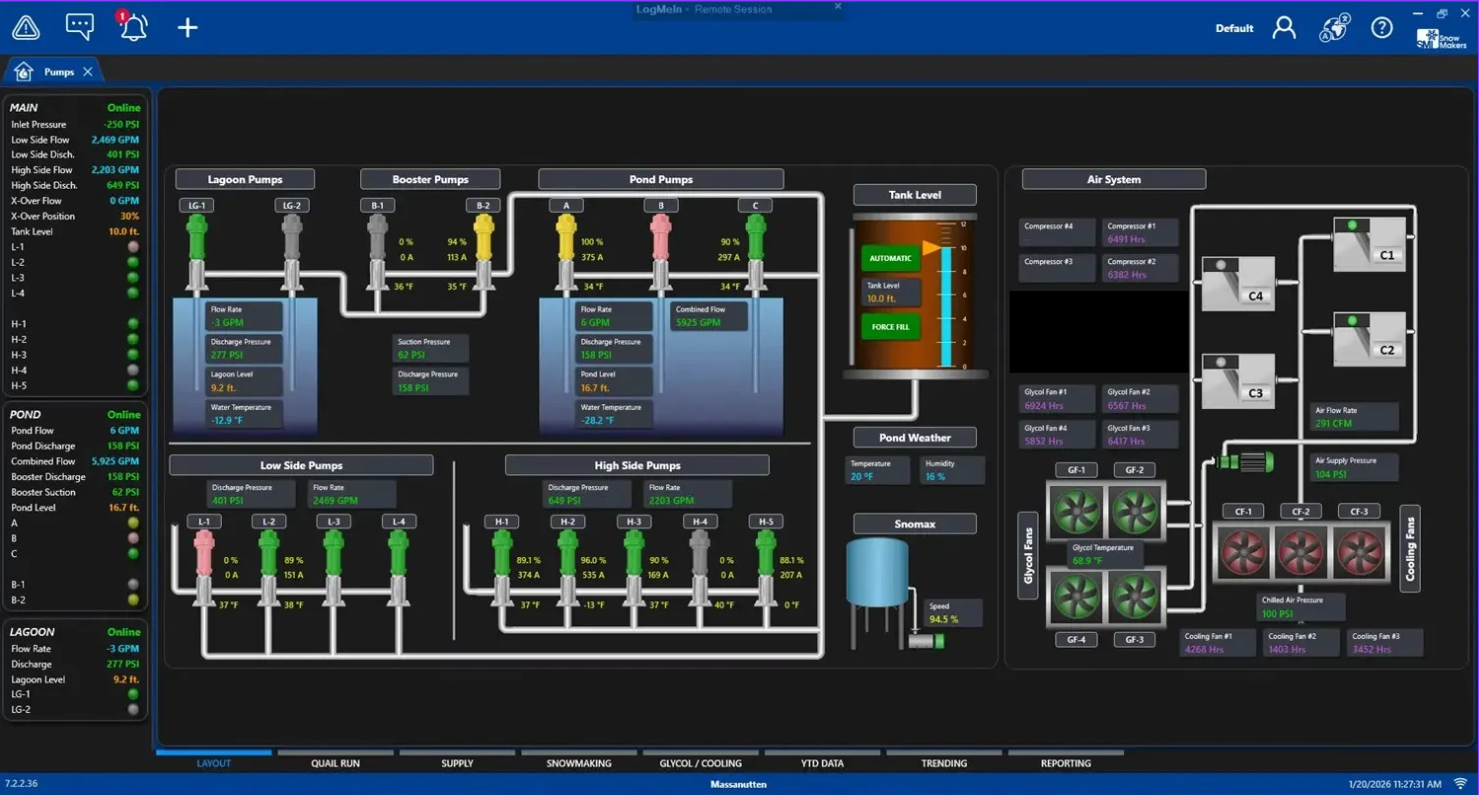Open notifications via the bell icon
This screenshot has height=795, width=1479.
pos(132,27)
